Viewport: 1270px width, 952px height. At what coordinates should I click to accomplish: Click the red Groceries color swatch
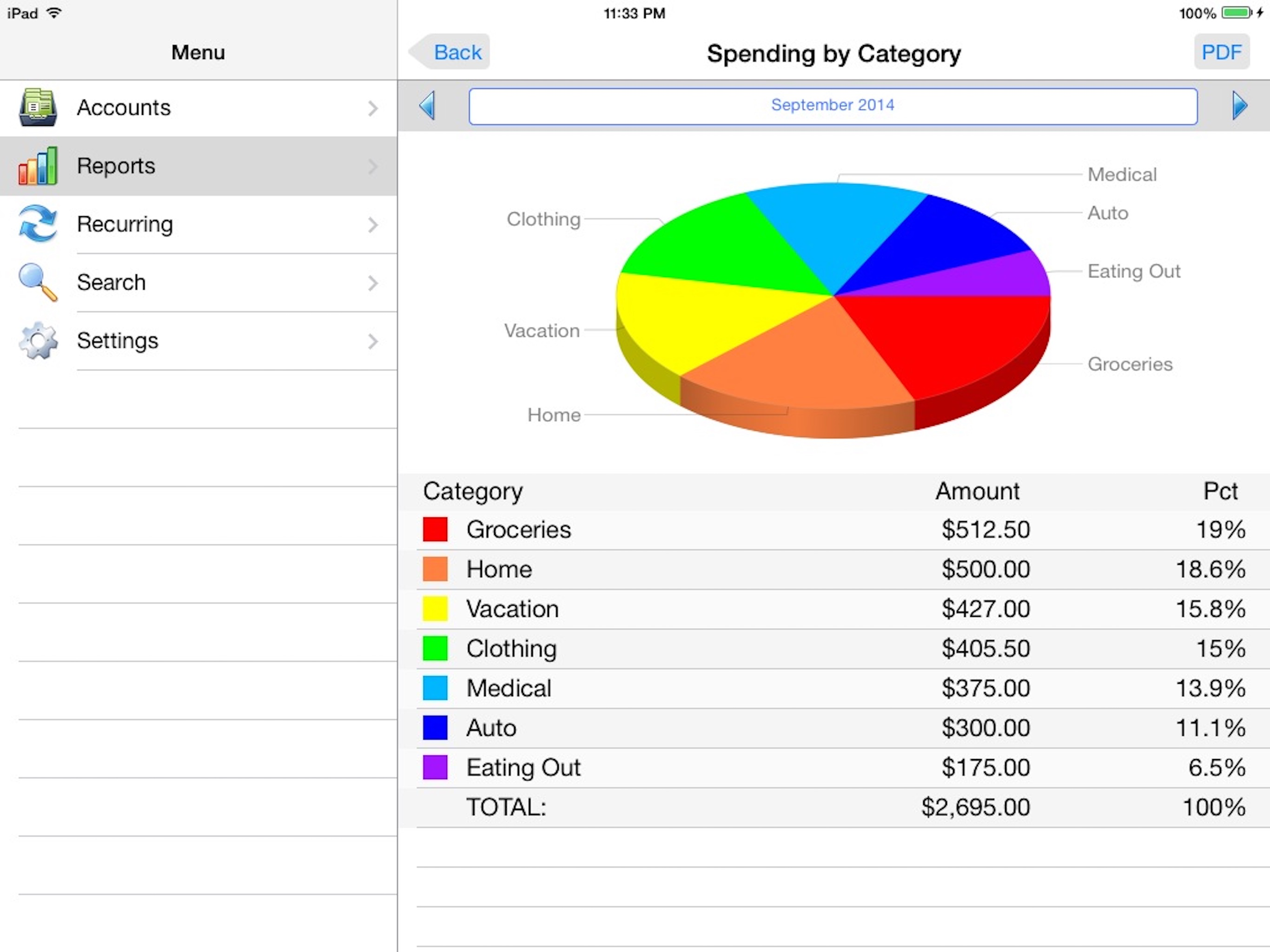pos(435,529)
